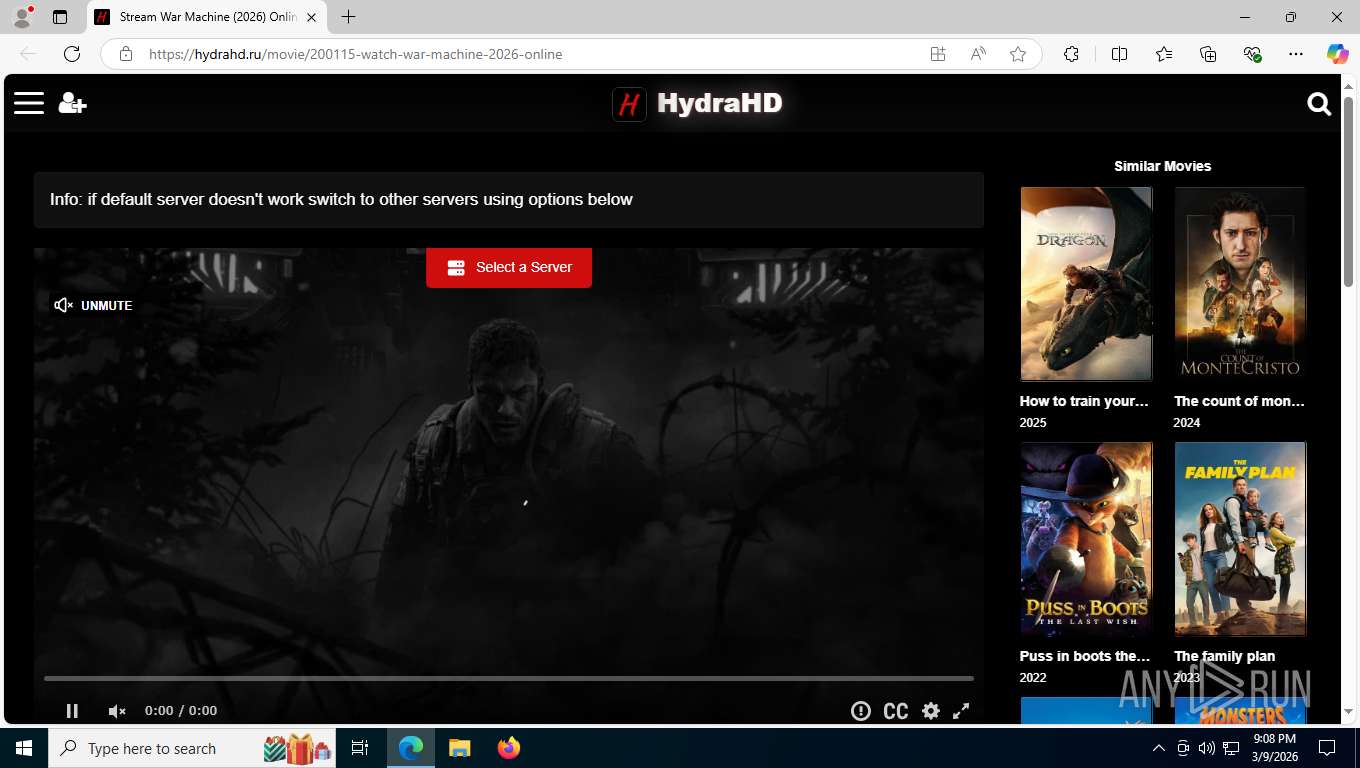Screen dimensions: 1360x768
Task: Open the hamburger menu on HydraHD
Action: pyautogui.click(x=29, y=103)
